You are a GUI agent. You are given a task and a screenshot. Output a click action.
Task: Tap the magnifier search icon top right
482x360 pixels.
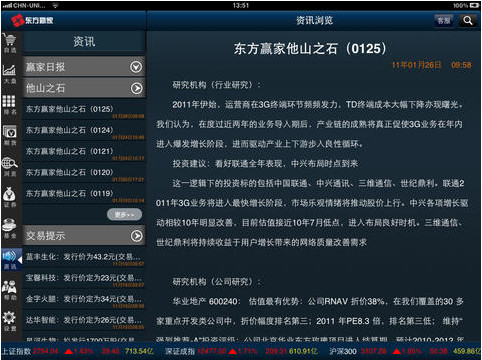[468, 21]
